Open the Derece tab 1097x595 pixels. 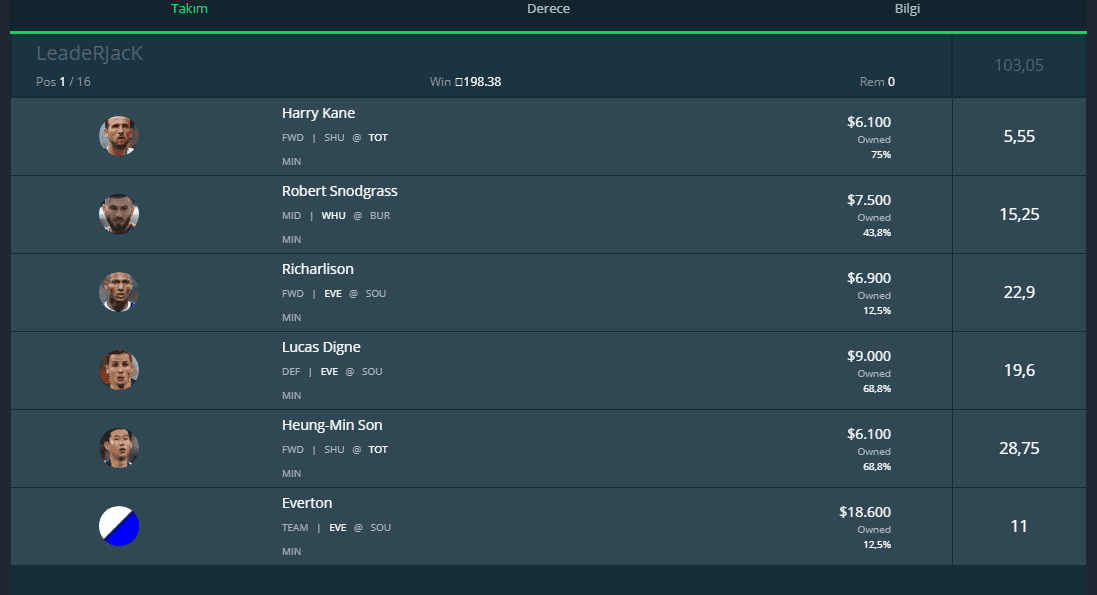[x=548, y=8]
